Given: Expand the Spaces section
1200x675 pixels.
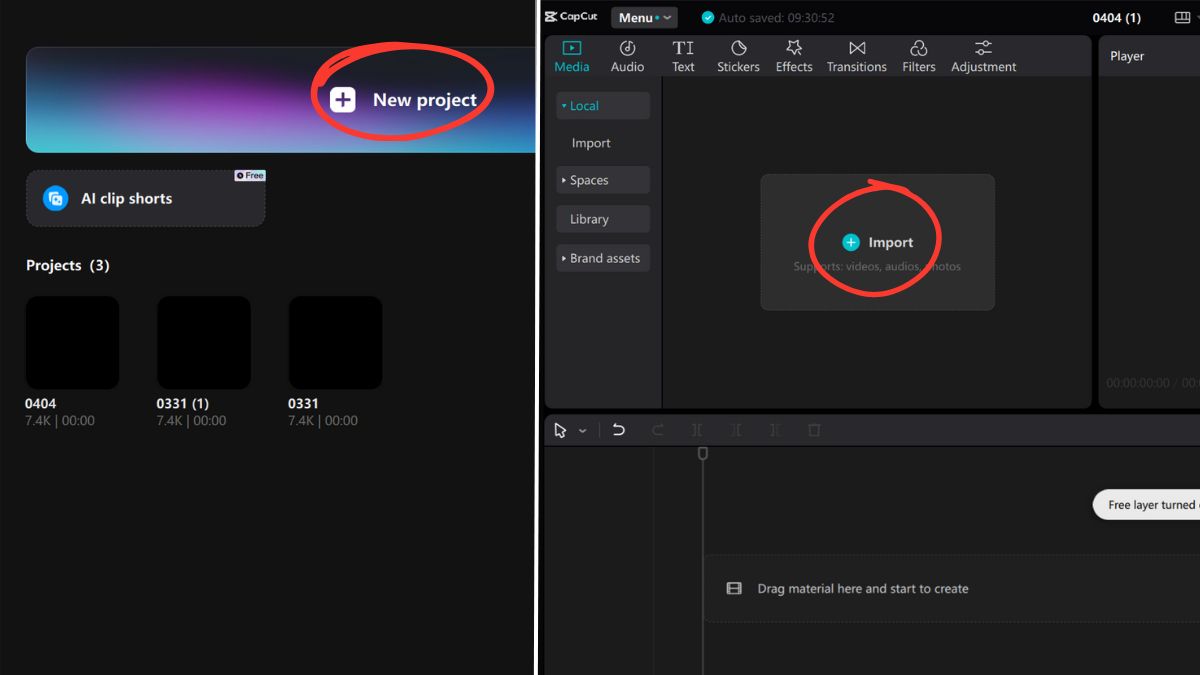Looking at the screenshot, I should [x=603, y=180].
